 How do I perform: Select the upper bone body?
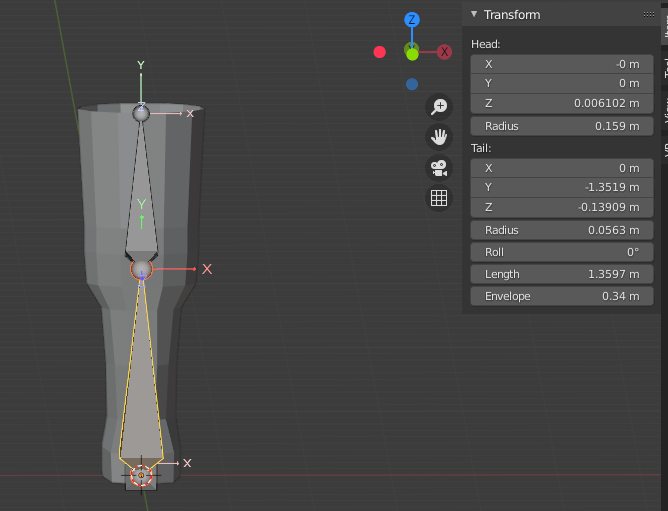click(x=141, y=192)
